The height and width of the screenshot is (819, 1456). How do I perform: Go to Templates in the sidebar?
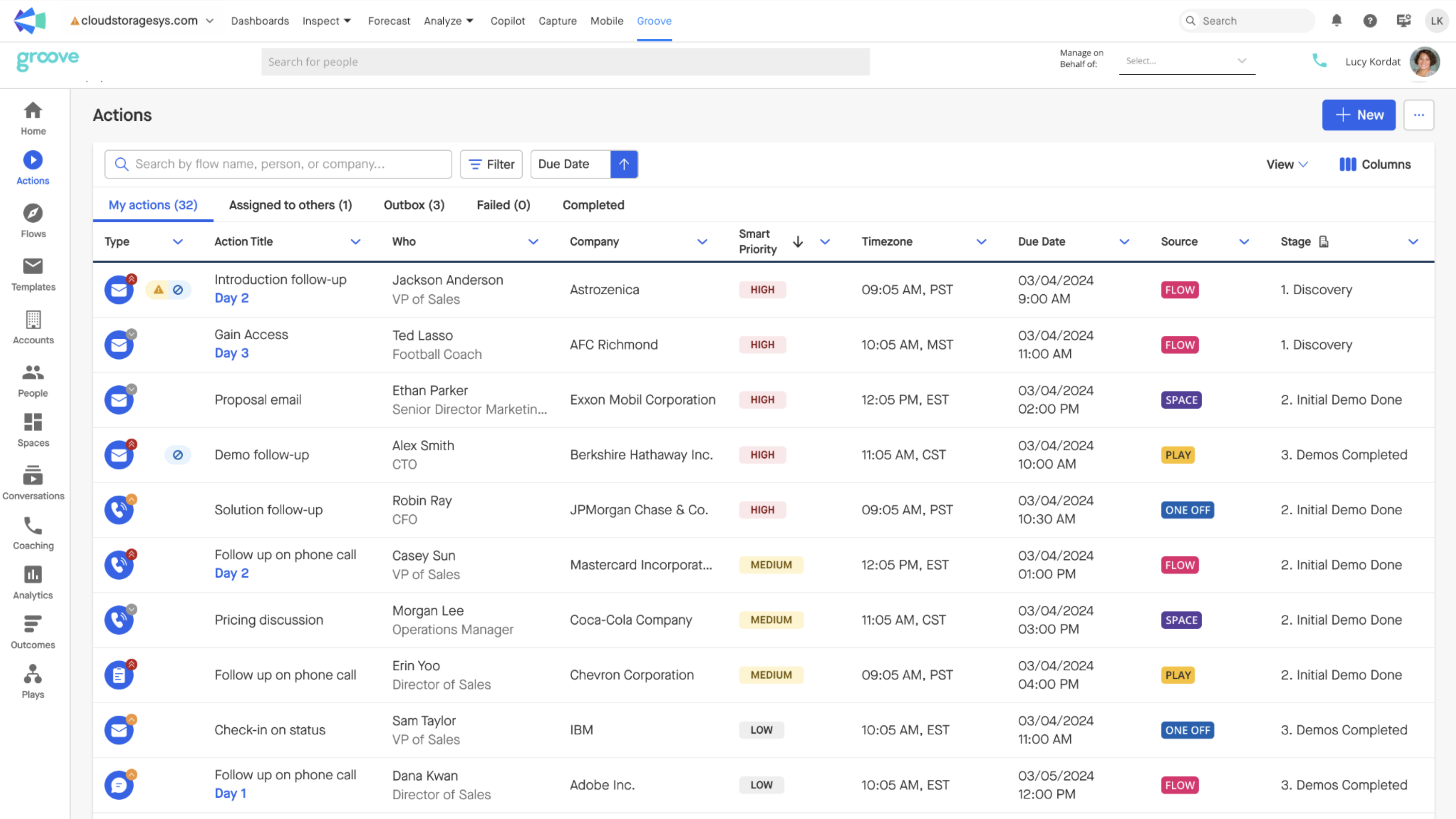coord(33,274)
